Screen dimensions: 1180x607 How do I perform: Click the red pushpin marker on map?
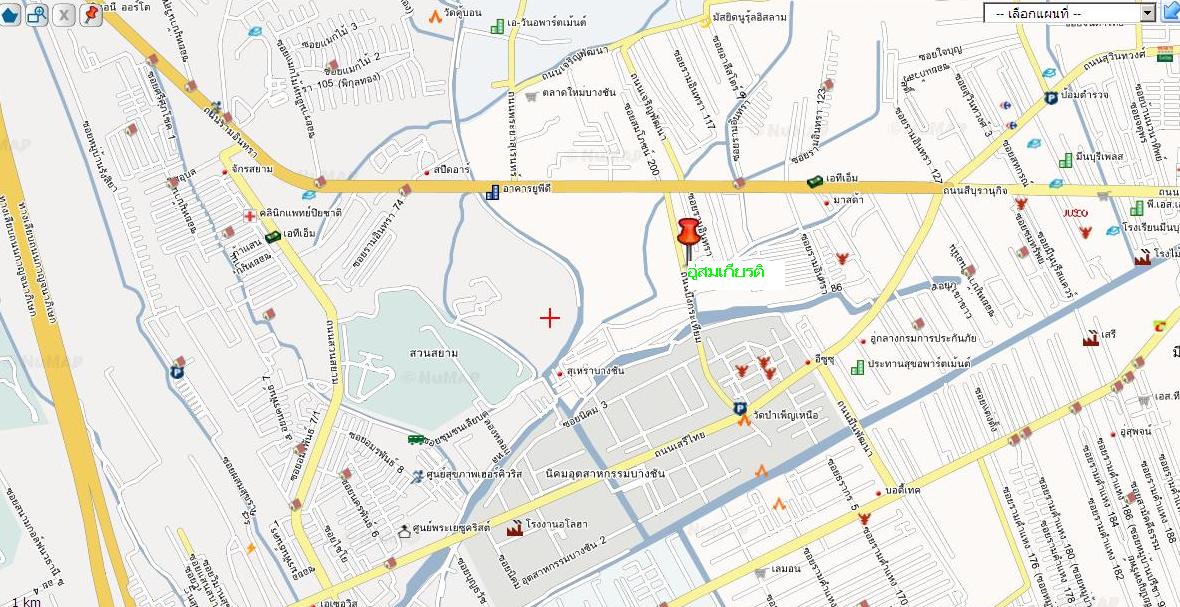point(688,239)
